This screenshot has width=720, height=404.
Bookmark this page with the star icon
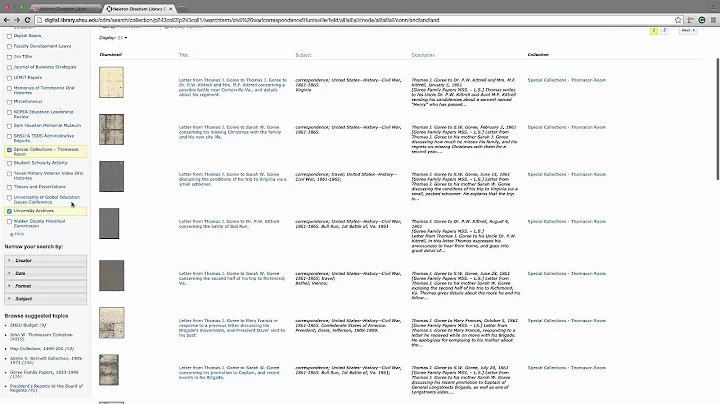pyautogui.click(x=678, y=20)
